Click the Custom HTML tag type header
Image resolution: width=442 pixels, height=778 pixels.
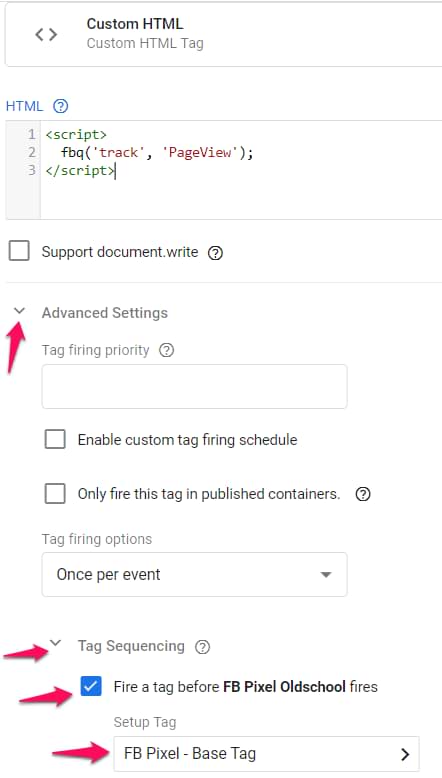pyautogui.click(x=223, y=34)
